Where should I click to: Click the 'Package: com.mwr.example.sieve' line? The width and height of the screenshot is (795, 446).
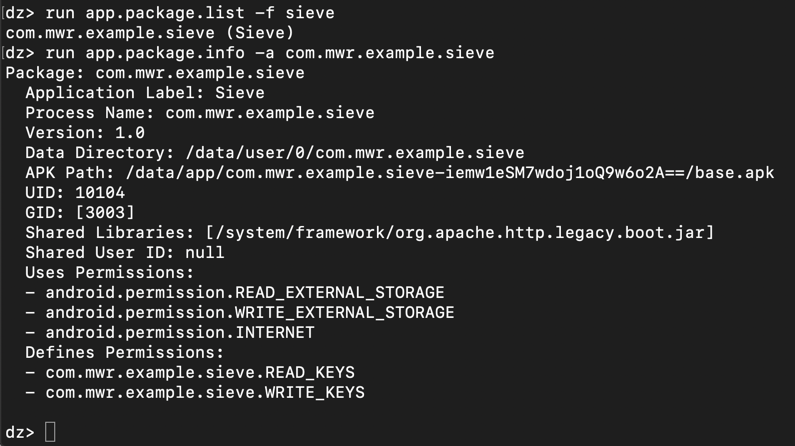click(155, 73)
